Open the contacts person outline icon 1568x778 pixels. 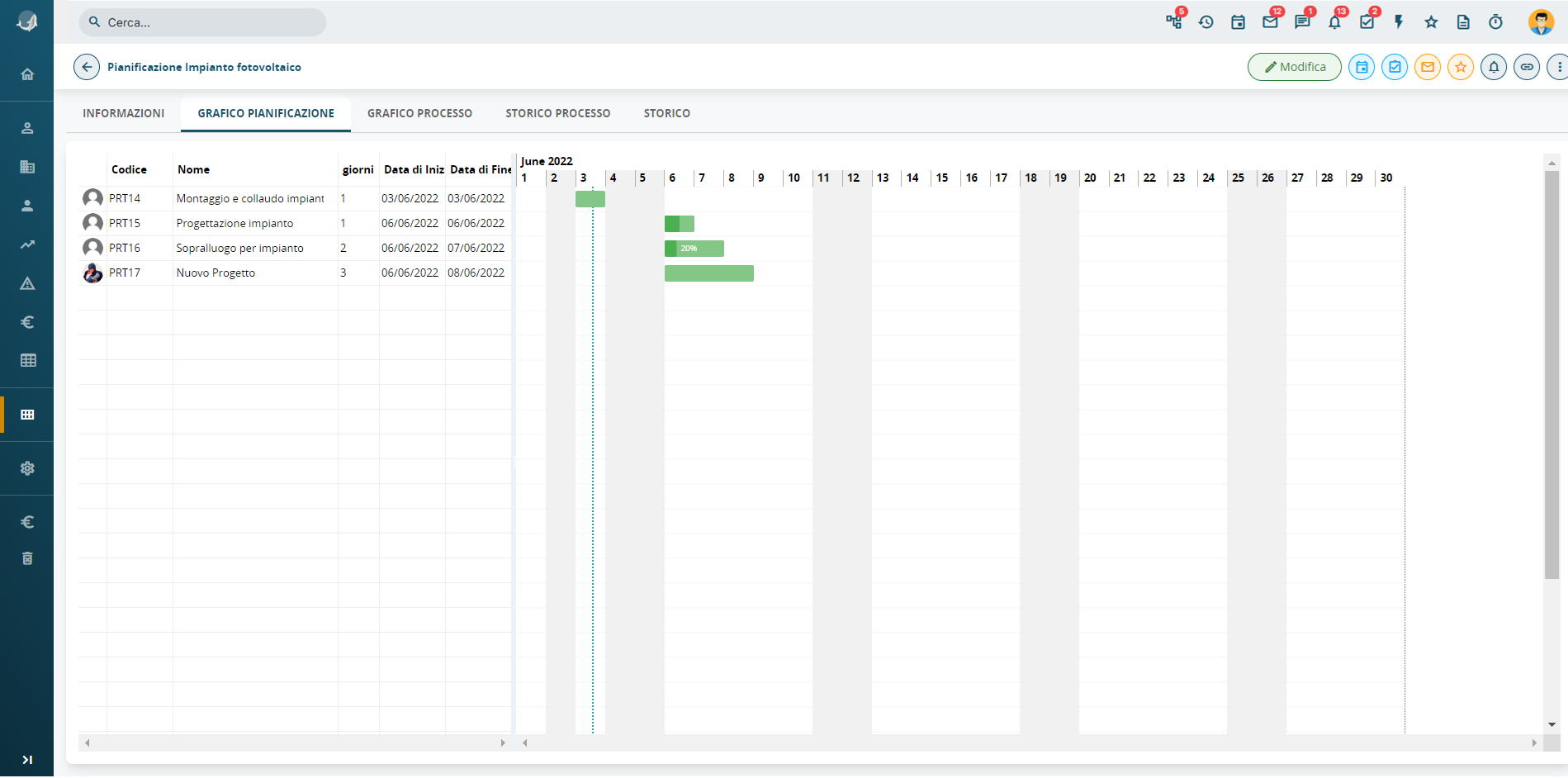coord(27,128)
